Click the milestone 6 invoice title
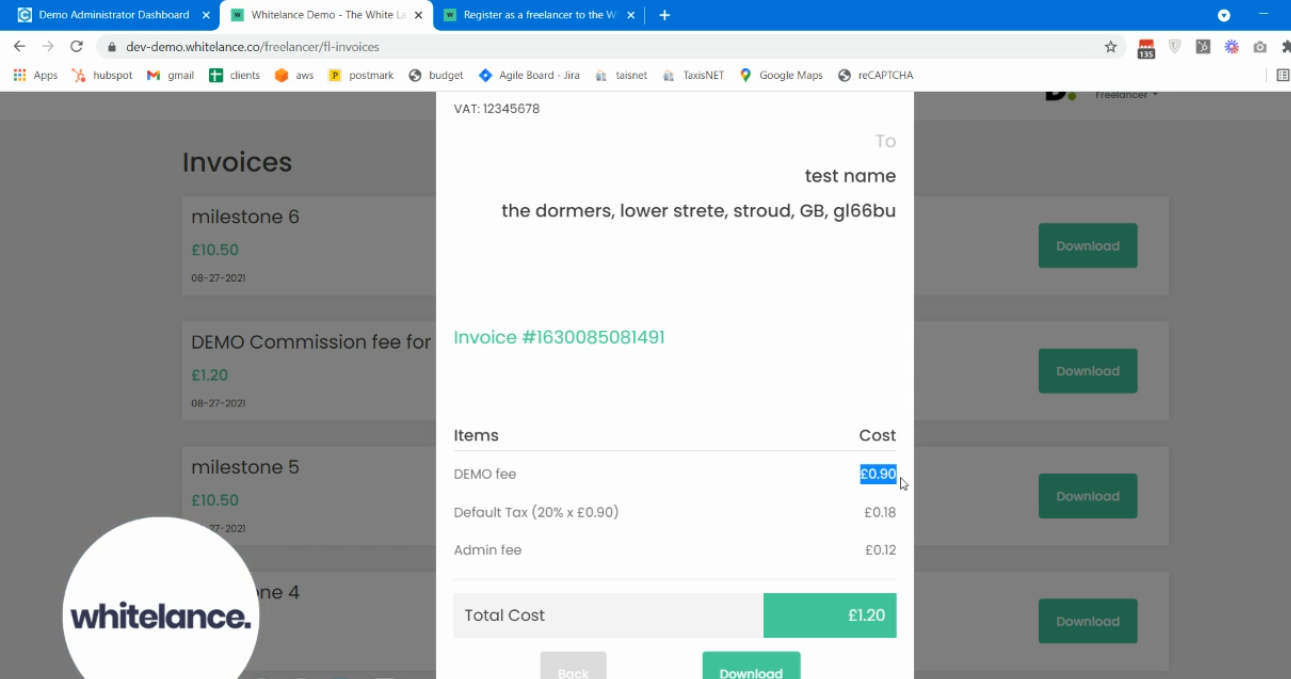The width and height of the screenshot is (1291, 679). click(x=245, y=217)
